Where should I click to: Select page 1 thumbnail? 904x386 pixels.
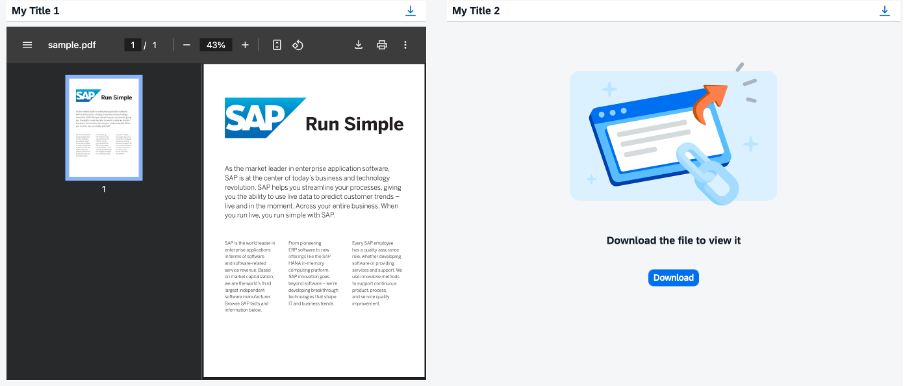[104, 128]
